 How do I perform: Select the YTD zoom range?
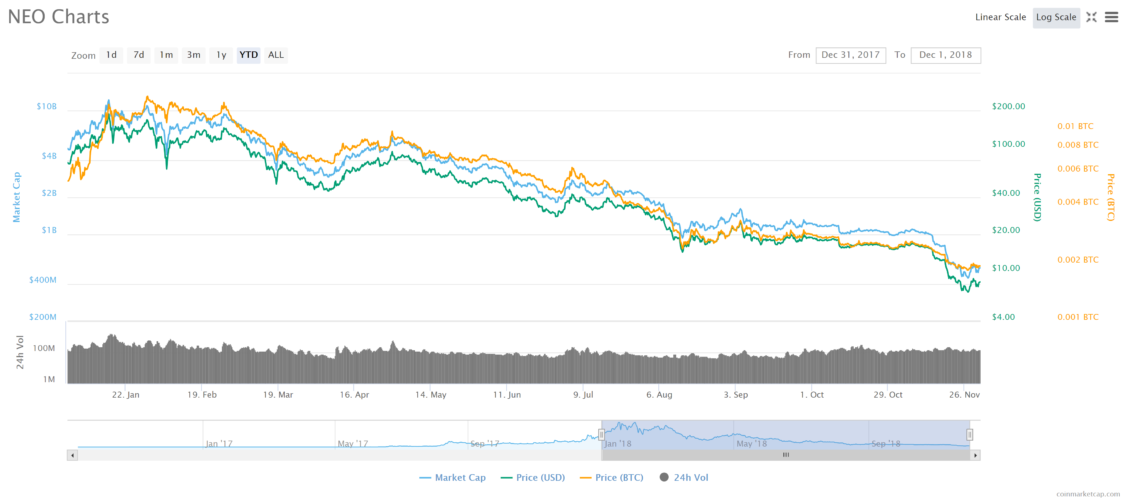[249, 55]
